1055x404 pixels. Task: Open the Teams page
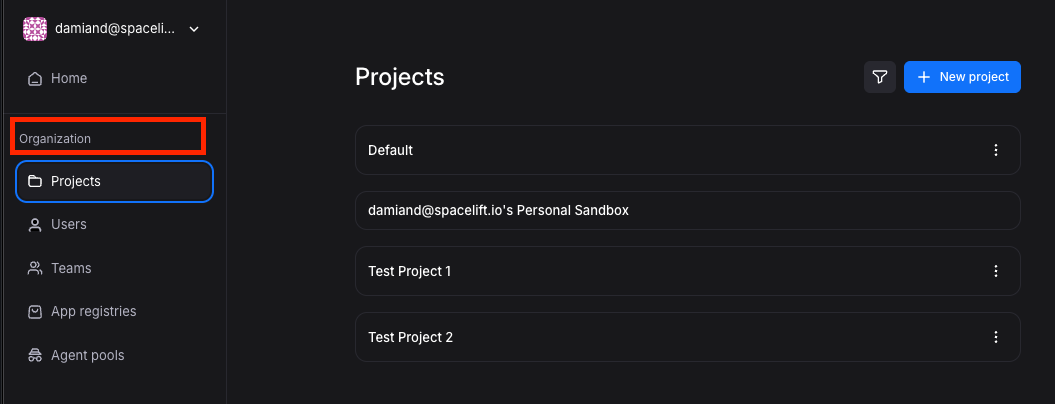pos(71,269)
